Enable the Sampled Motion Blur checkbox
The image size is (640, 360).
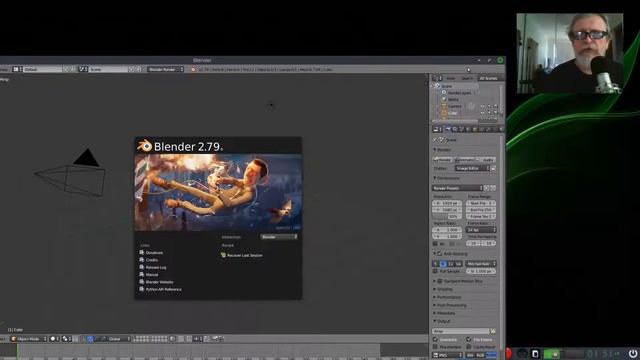pos(440,281)
